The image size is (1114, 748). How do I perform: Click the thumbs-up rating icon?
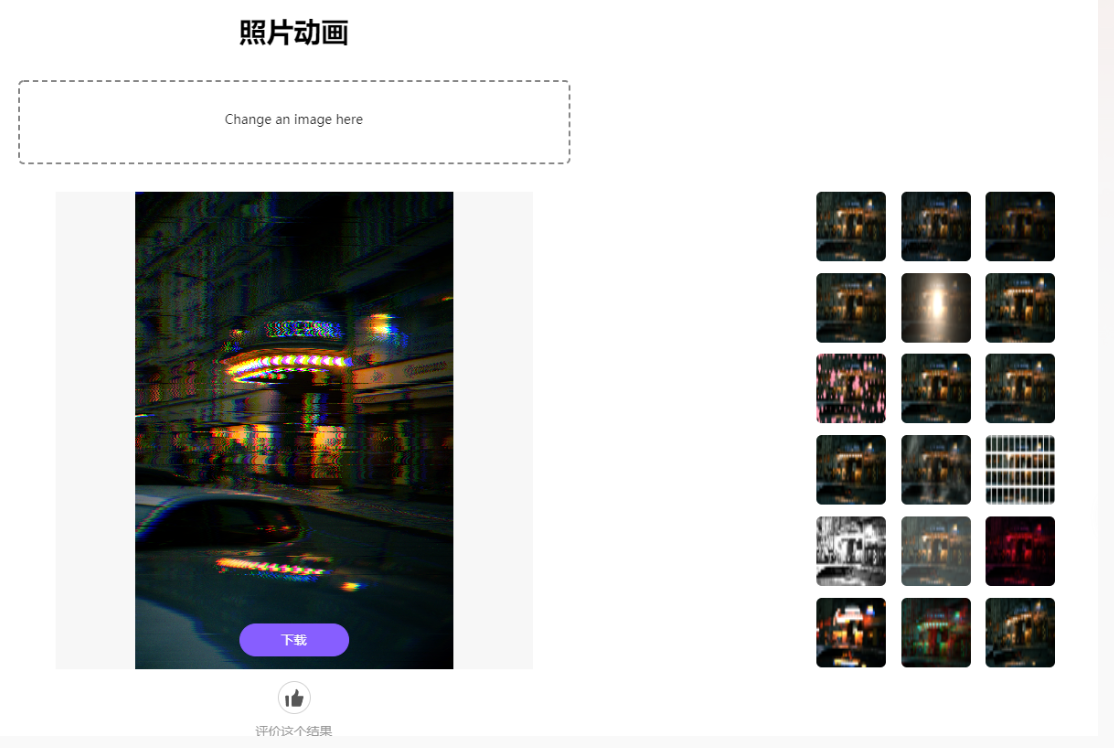[x=294, y=698]
